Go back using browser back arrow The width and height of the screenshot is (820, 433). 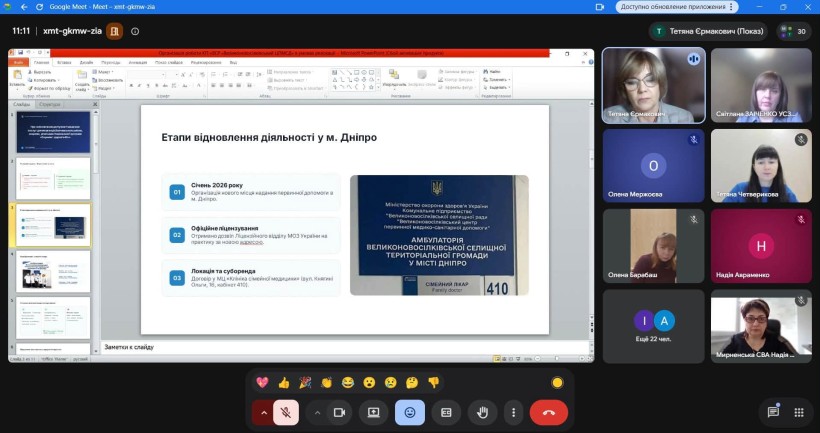[x=24, y=7]
